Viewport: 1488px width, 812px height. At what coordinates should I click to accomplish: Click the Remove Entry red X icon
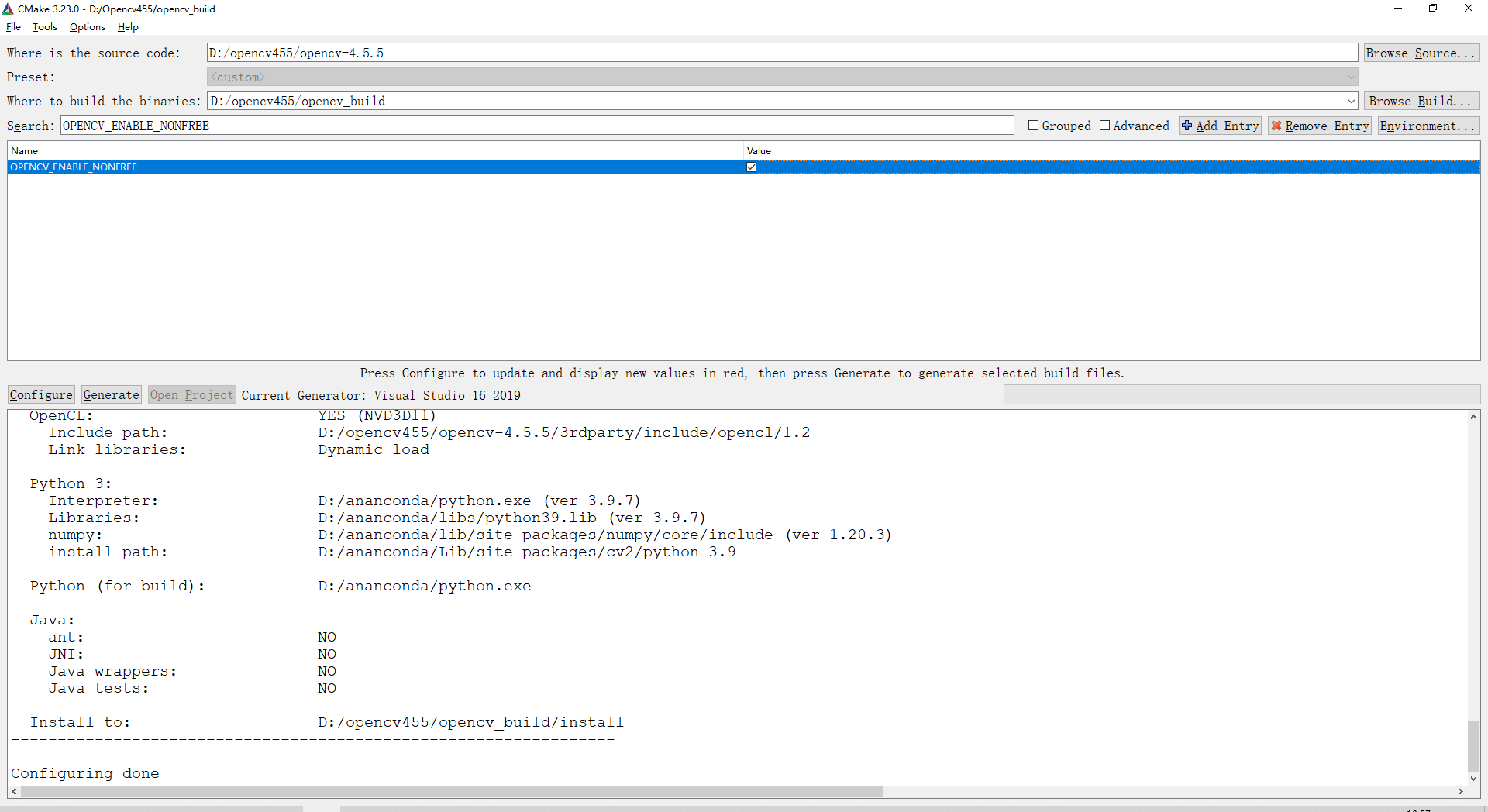[x=1276, y=126]
